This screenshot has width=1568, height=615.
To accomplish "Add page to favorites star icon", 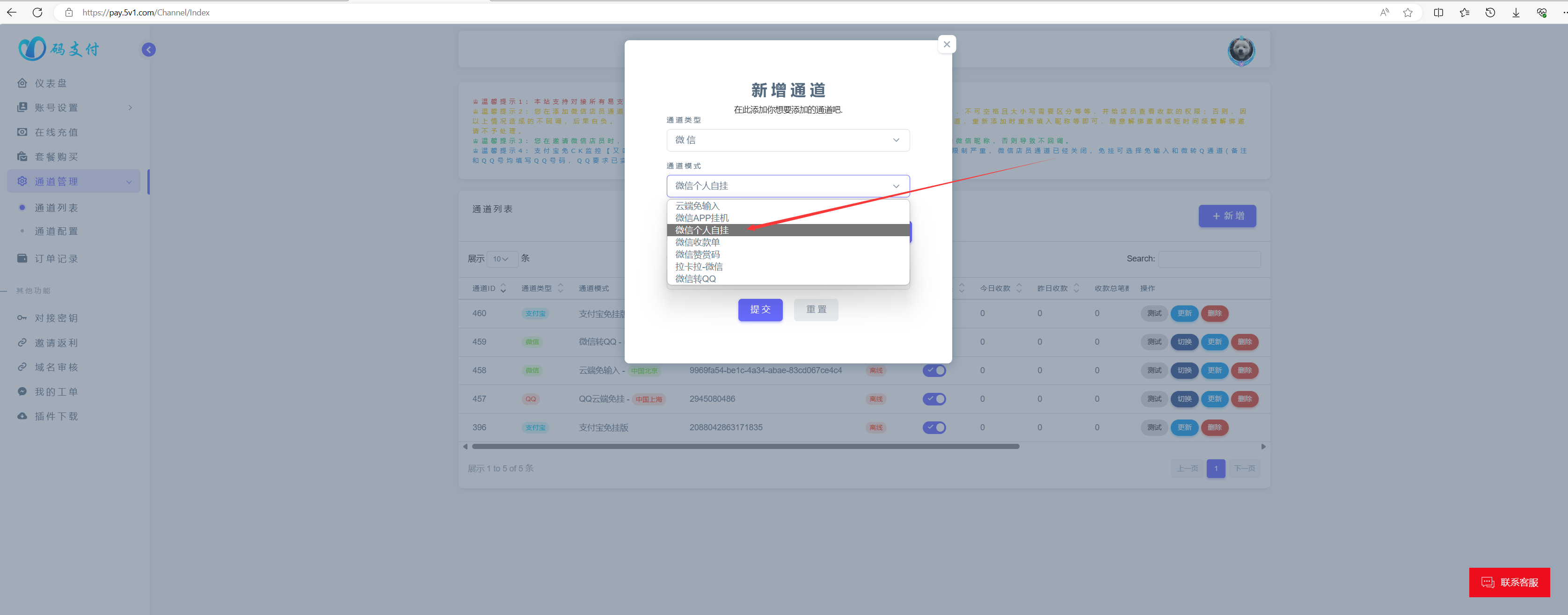I will tap(1408, 12).
